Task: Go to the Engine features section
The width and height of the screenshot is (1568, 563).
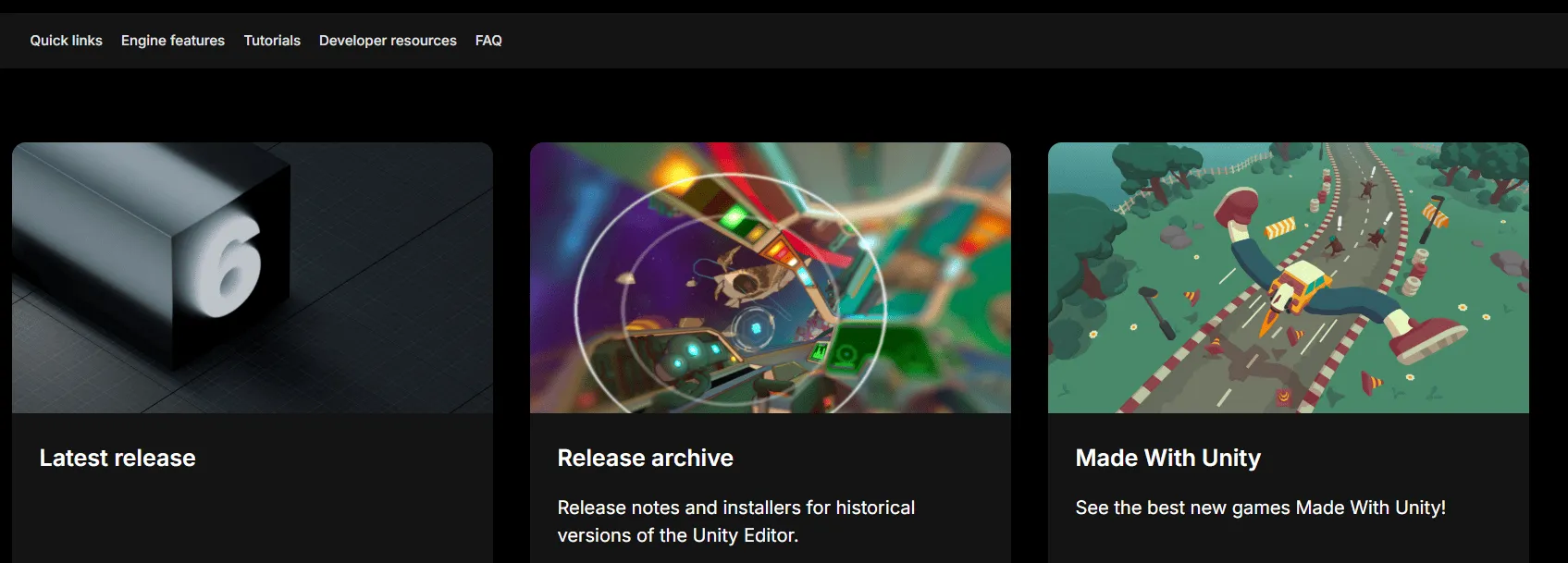Action: click(173, 41)
